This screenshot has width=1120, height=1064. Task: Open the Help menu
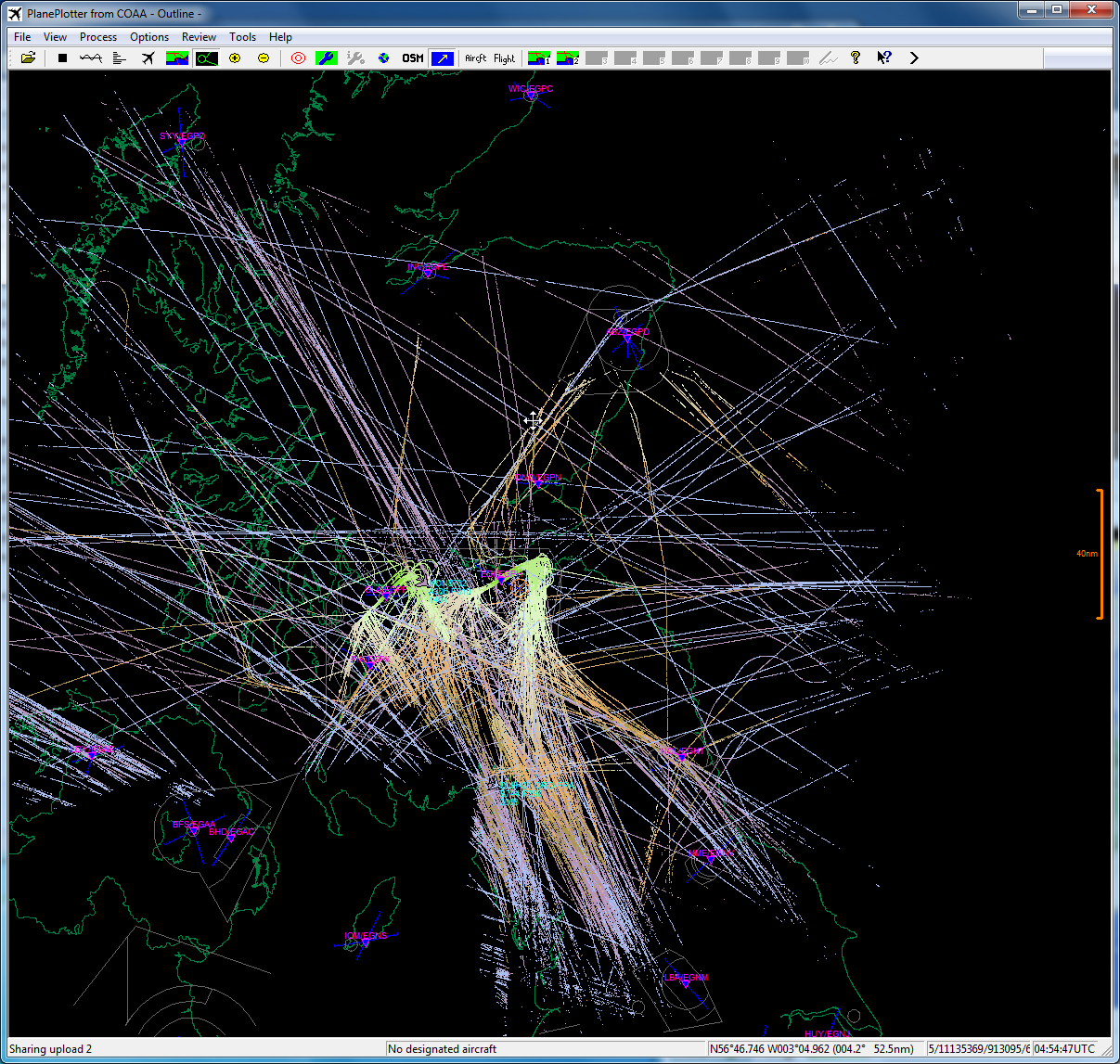pyautogui.click(x=280, y=37)
